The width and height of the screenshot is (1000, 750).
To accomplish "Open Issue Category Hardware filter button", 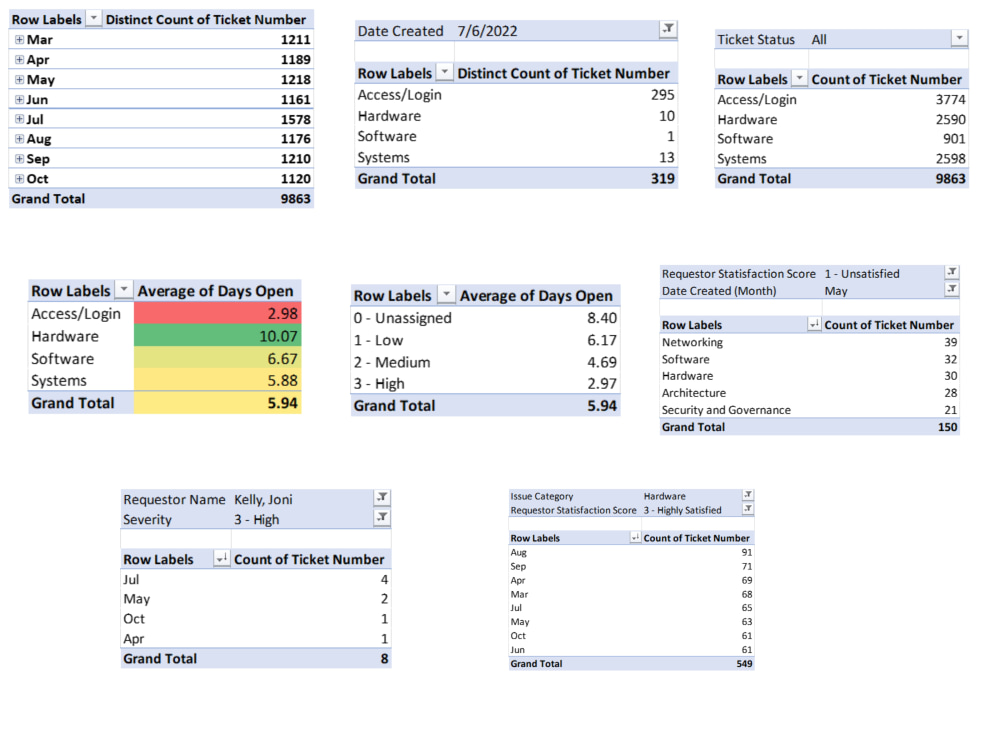I will point(748,495).
